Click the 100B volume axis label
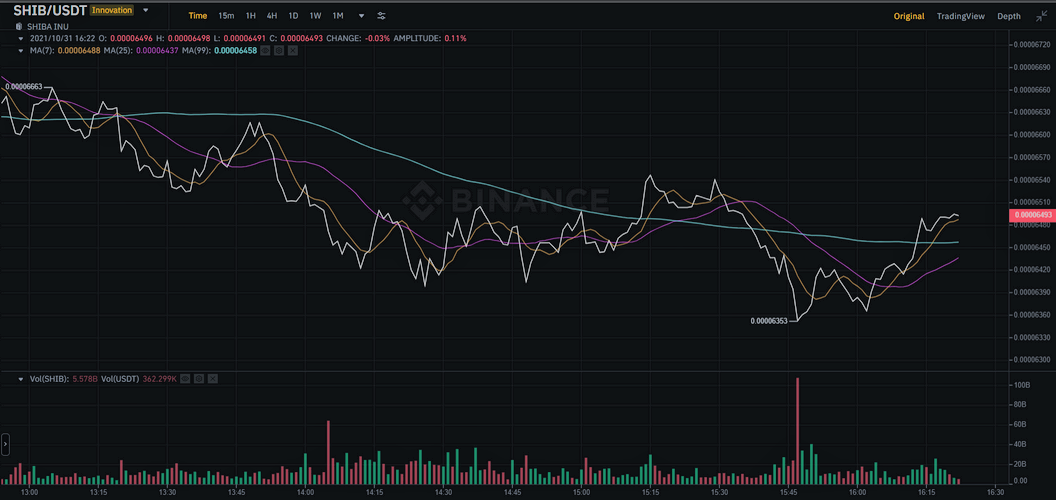1056x500 pixels. tap(1021, 385)
